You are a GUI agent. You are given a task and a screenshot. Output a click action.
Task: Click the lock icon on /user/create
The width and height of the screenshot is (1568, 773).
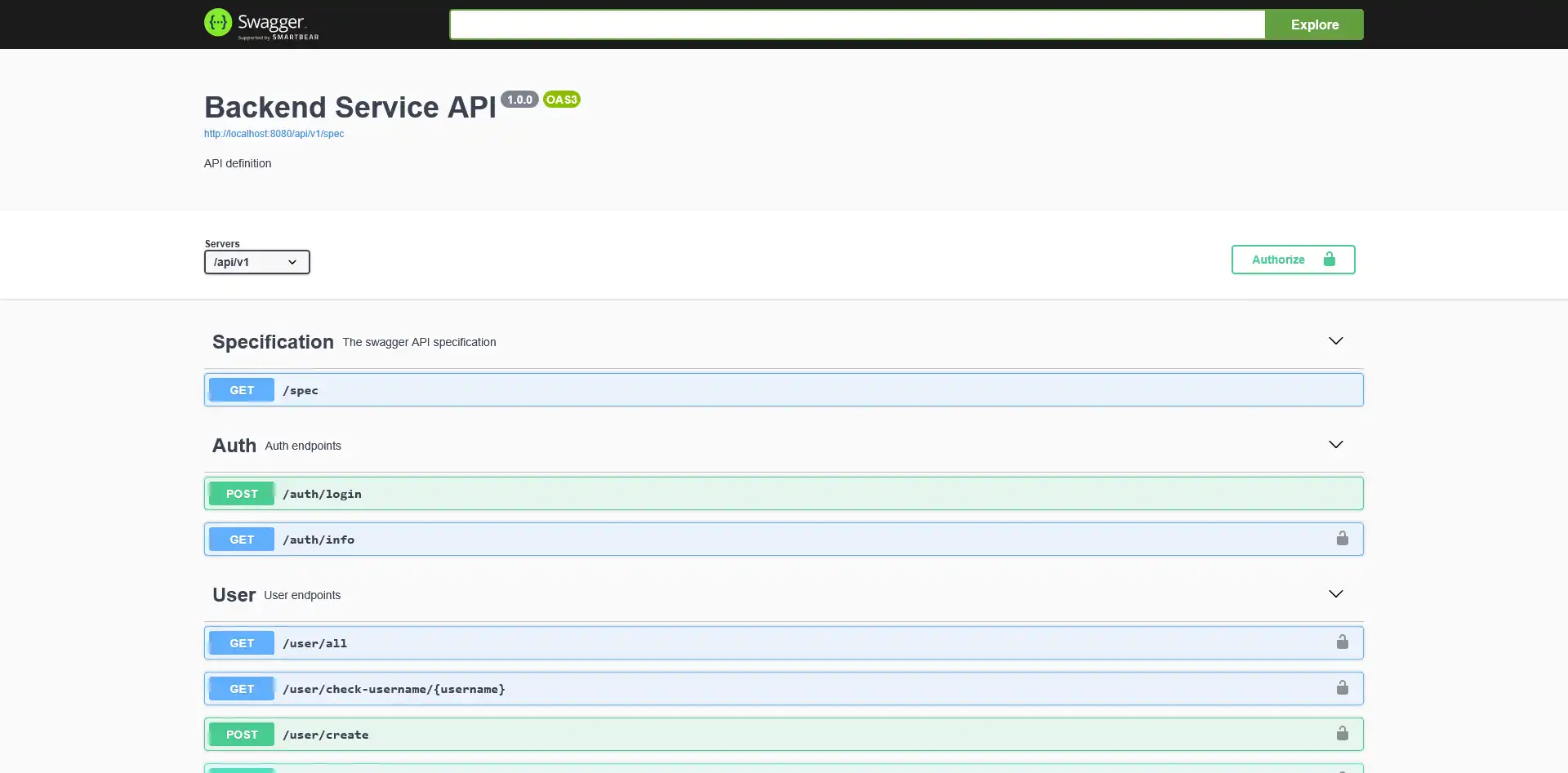[x=1342, y=734]
